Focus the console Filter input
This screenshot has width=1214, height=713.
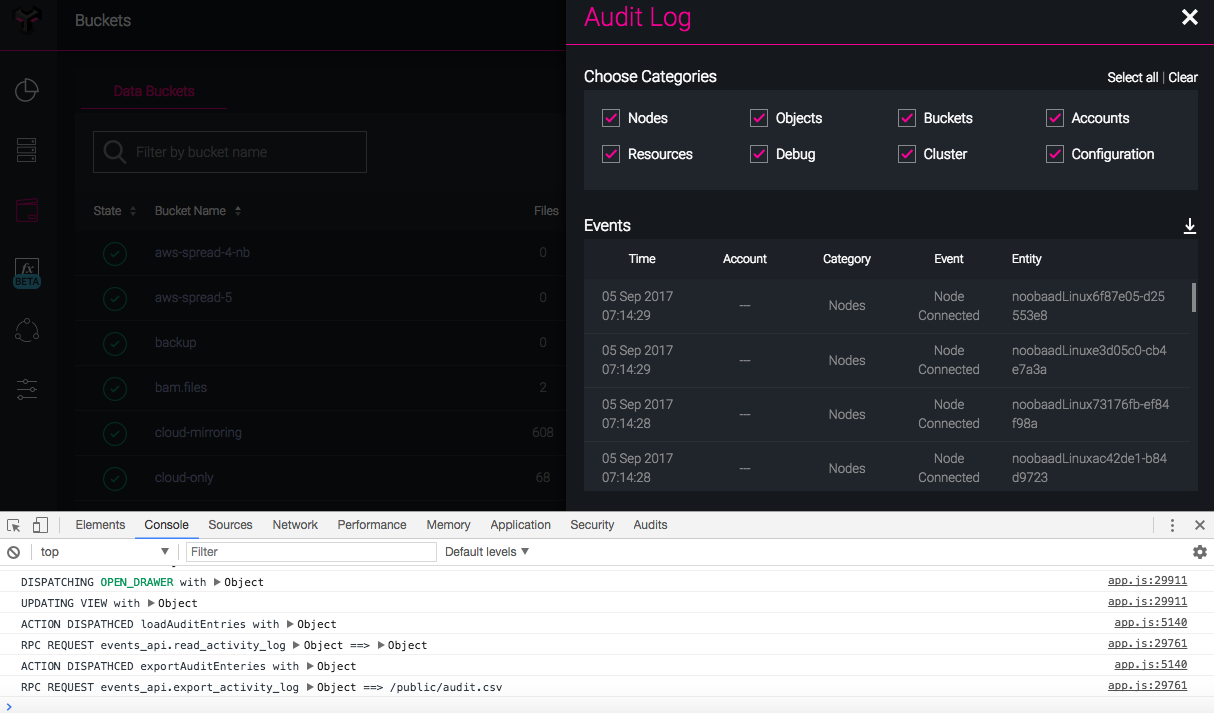[311, 552]
